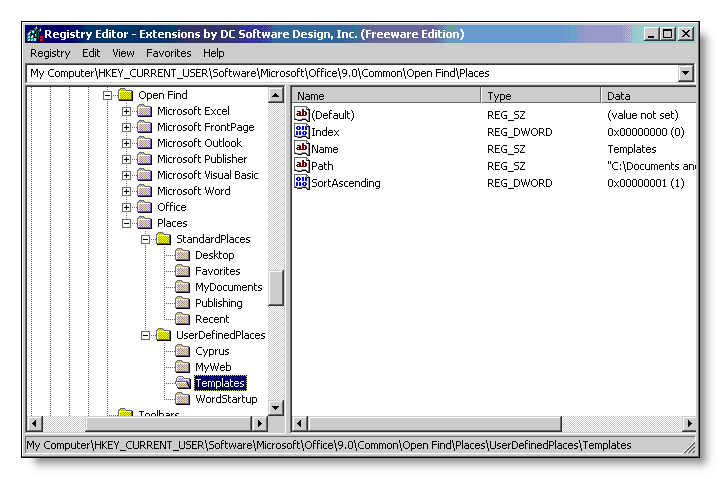Click the Microsoft Word folder icon
Image resolution: width=721 pixels, height=479 pixels.
(144, 191)
